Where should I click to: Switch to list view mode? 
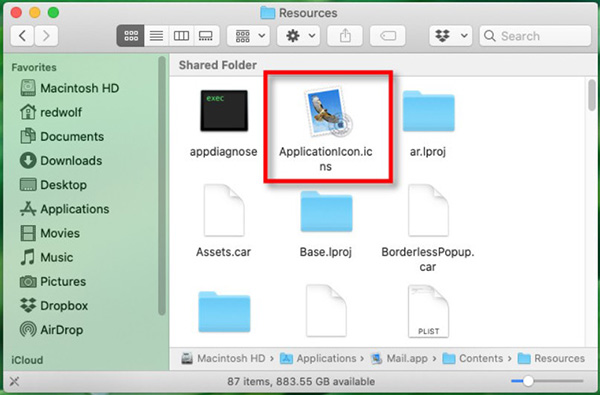click(156, 36)
